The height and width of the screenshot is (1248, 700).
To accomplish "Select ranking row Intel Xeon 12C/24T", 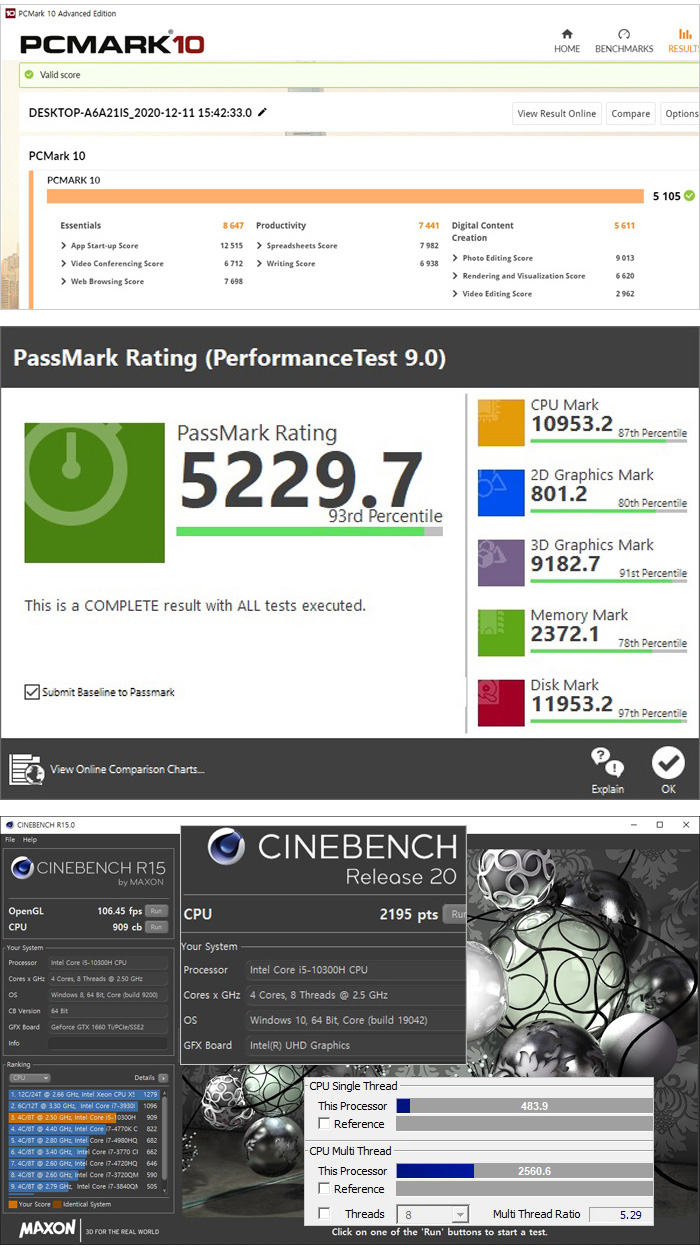I will tap(83, 1094).
